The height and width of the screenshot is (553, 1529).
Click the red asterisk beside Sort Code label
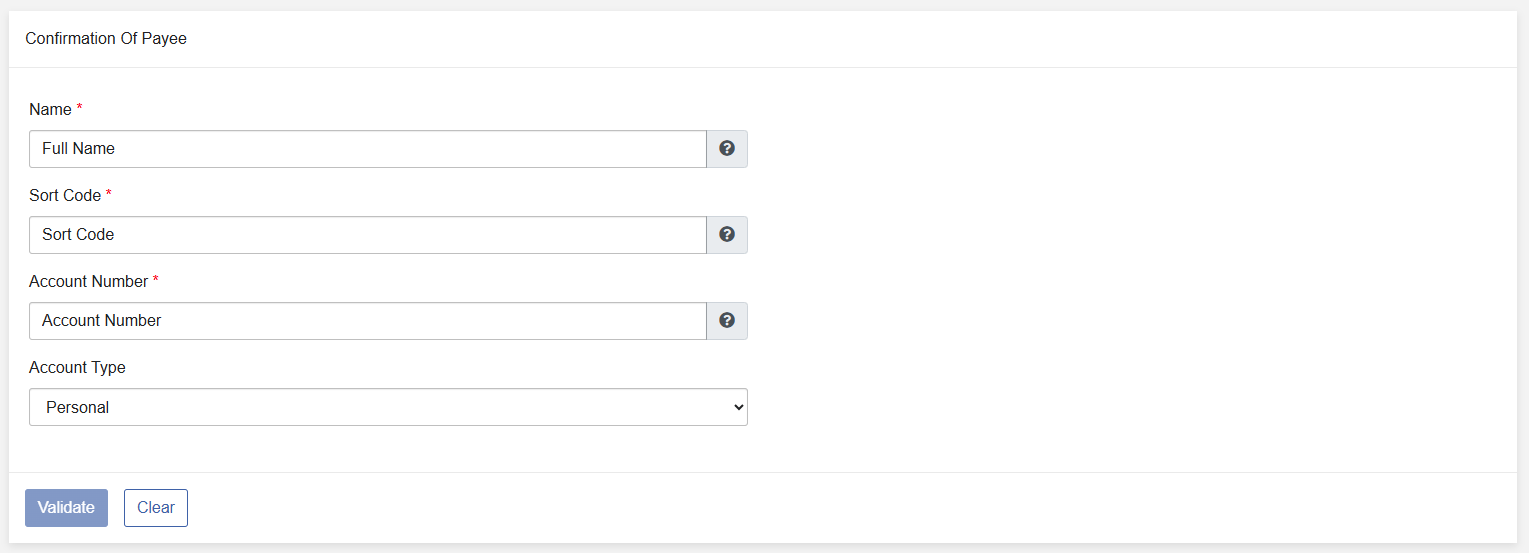click(108, 194)
